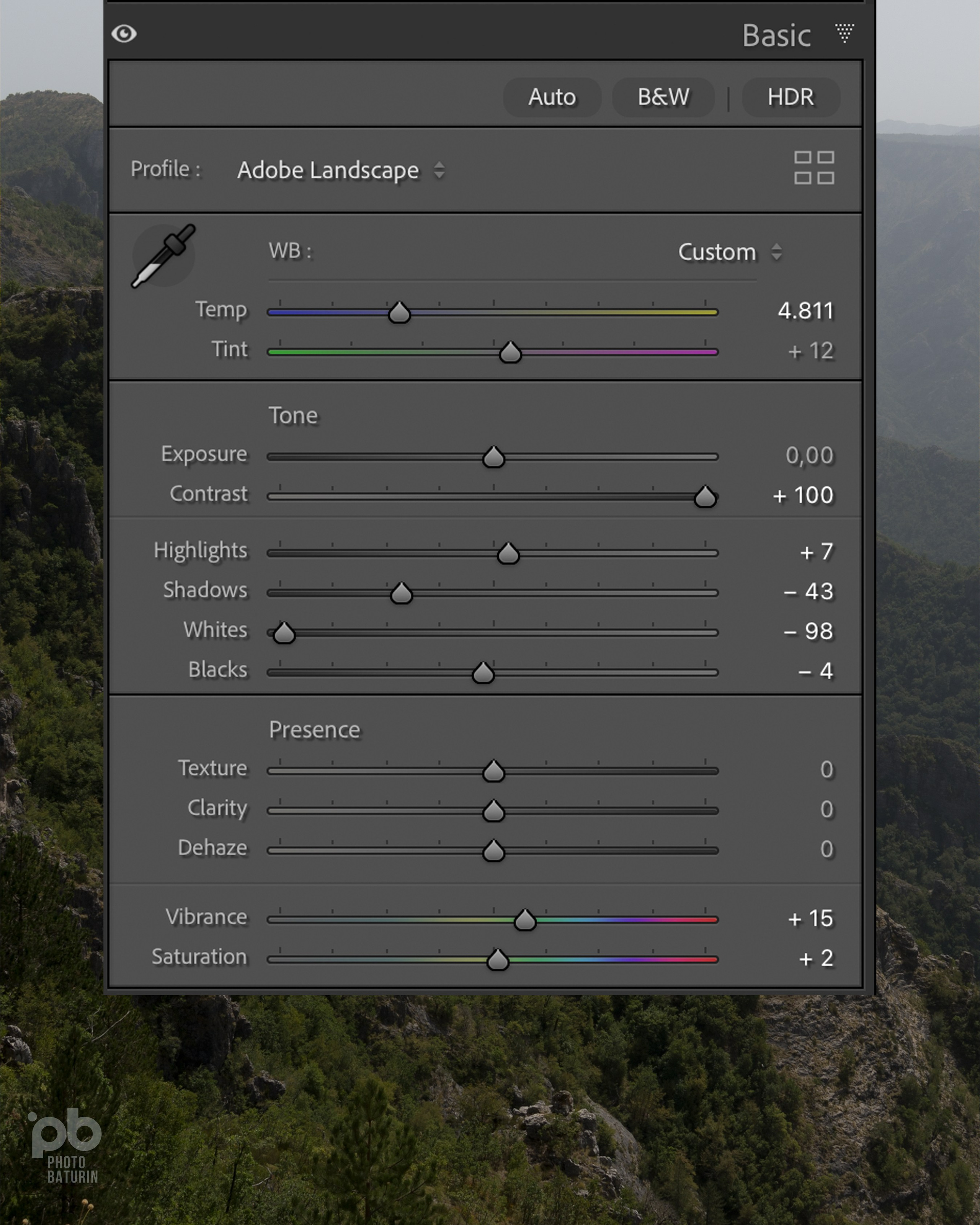Click the Exposure label text
Image resolution: width=980 pixels, height=1225 pixels.
tap(204, 454)
